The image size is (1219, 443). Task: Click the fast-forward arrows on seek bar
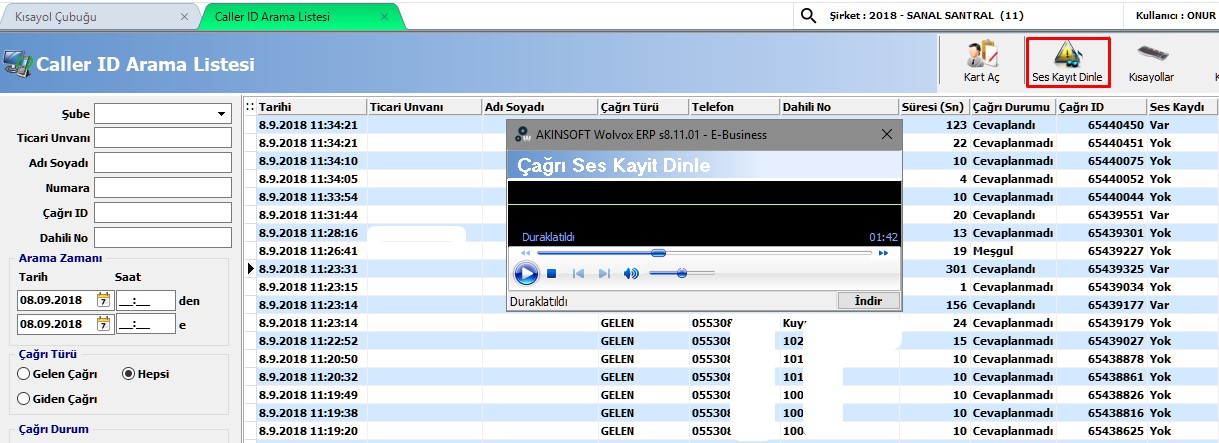883,253
